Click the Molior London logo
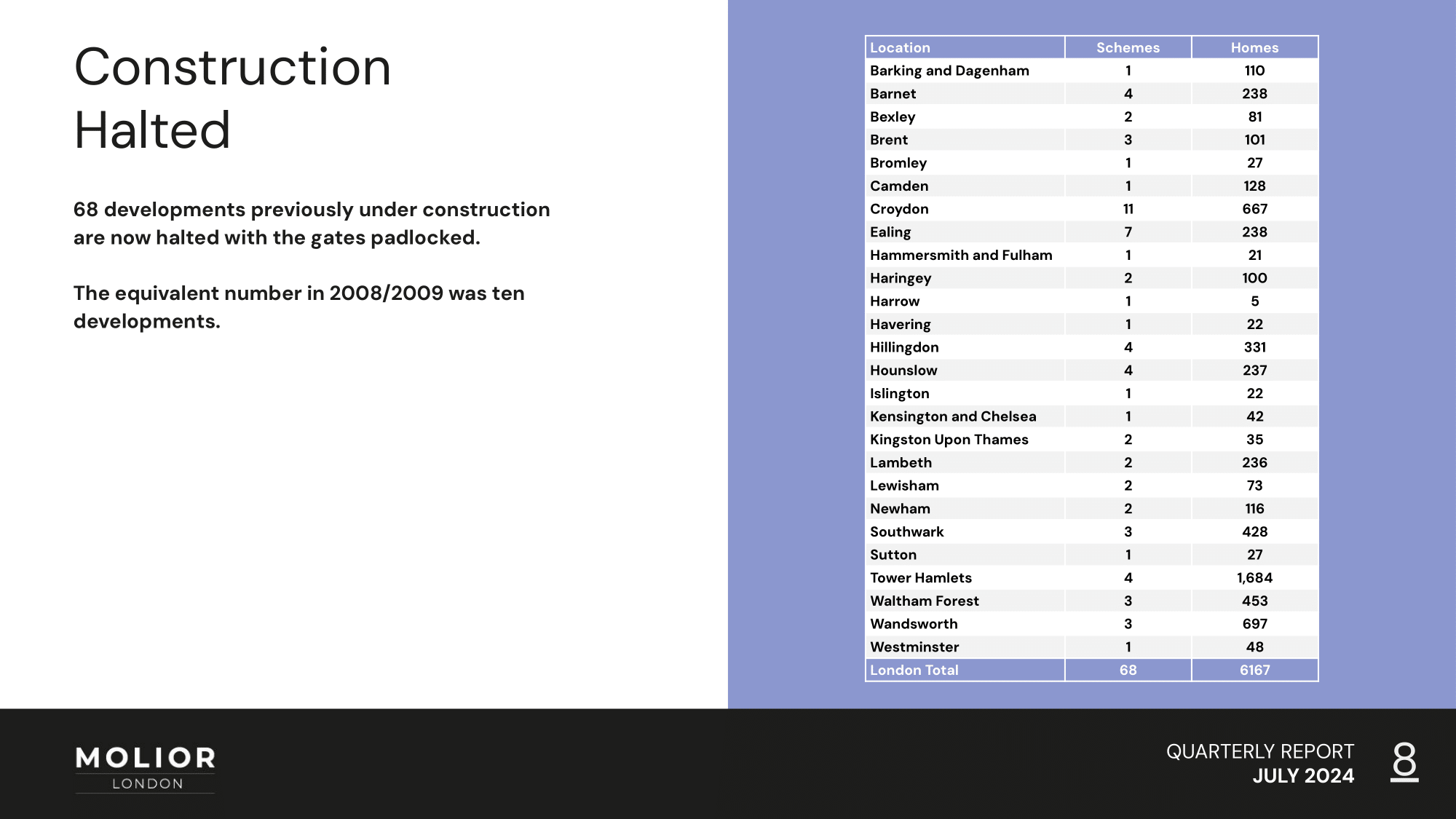 [146, 769]
